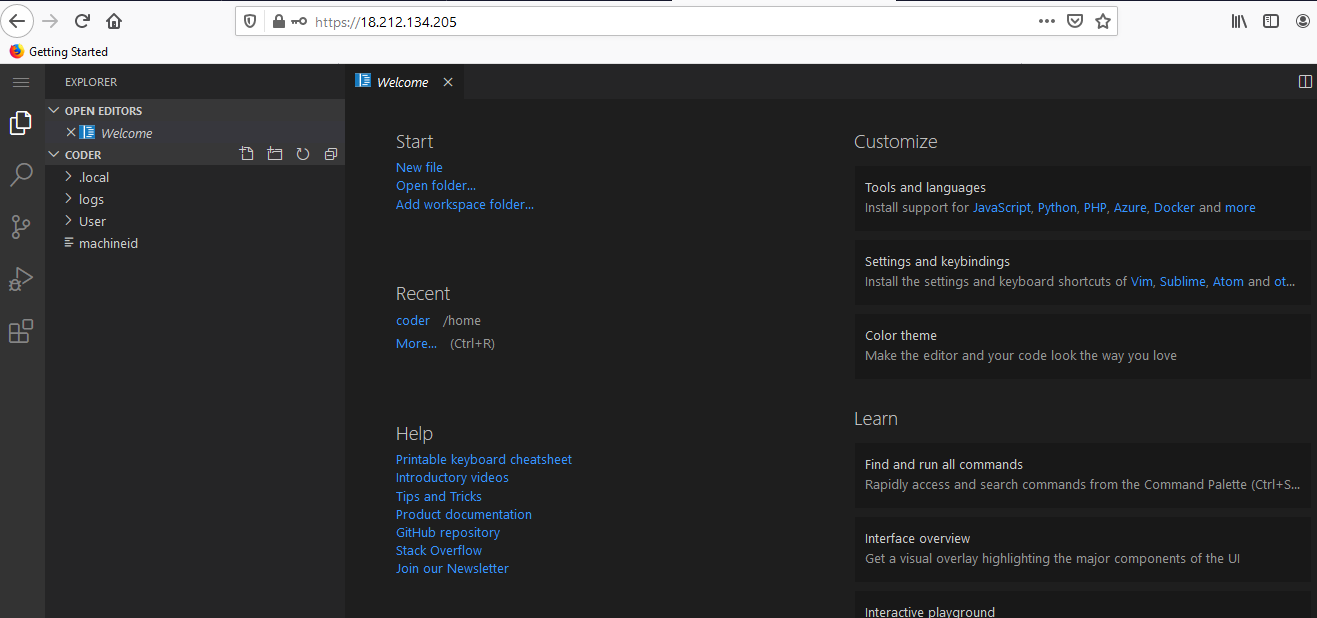Click the New file link
This screenshot has width=1317, height=618.
pos(419,167)
